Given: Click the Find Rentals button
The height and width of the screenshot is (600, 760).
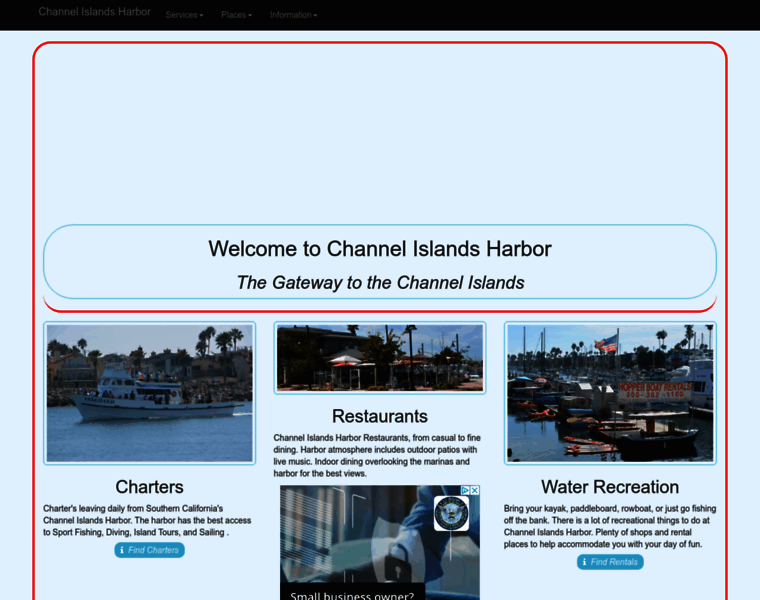Looking at the screenshot, I should (x=610, y=562).
